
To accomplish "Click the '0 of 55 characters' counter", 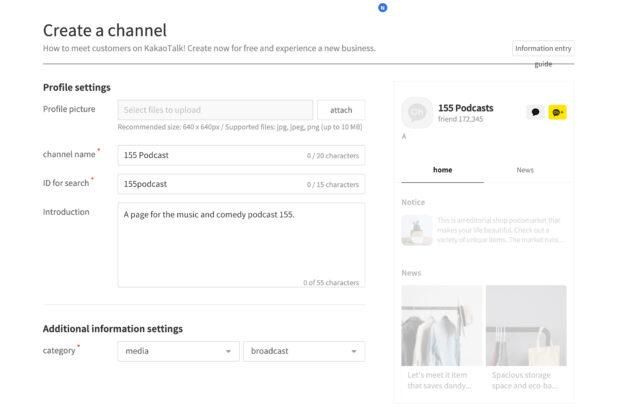I will point(331,283).
